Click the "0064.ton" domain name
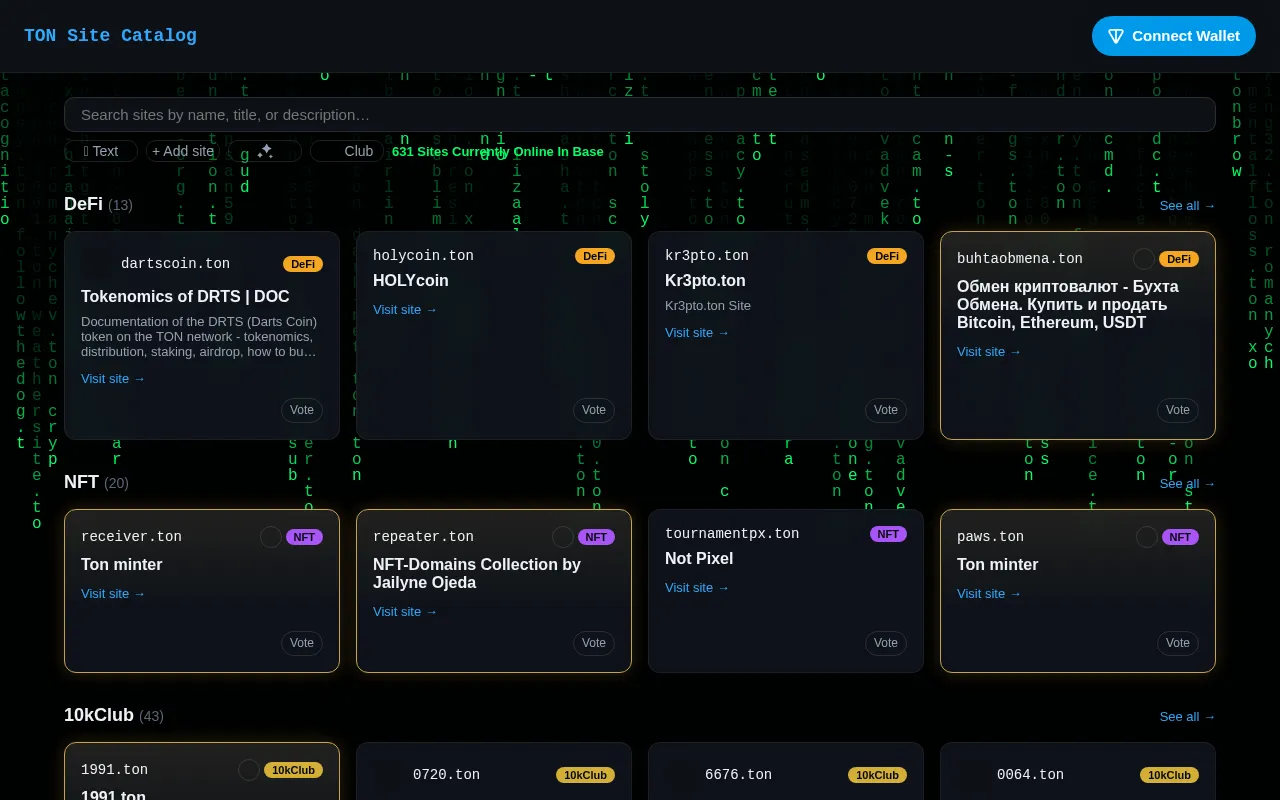The width and height of the screenshot is (1280, 800). pyautogui.click(x=1030, y=775)
